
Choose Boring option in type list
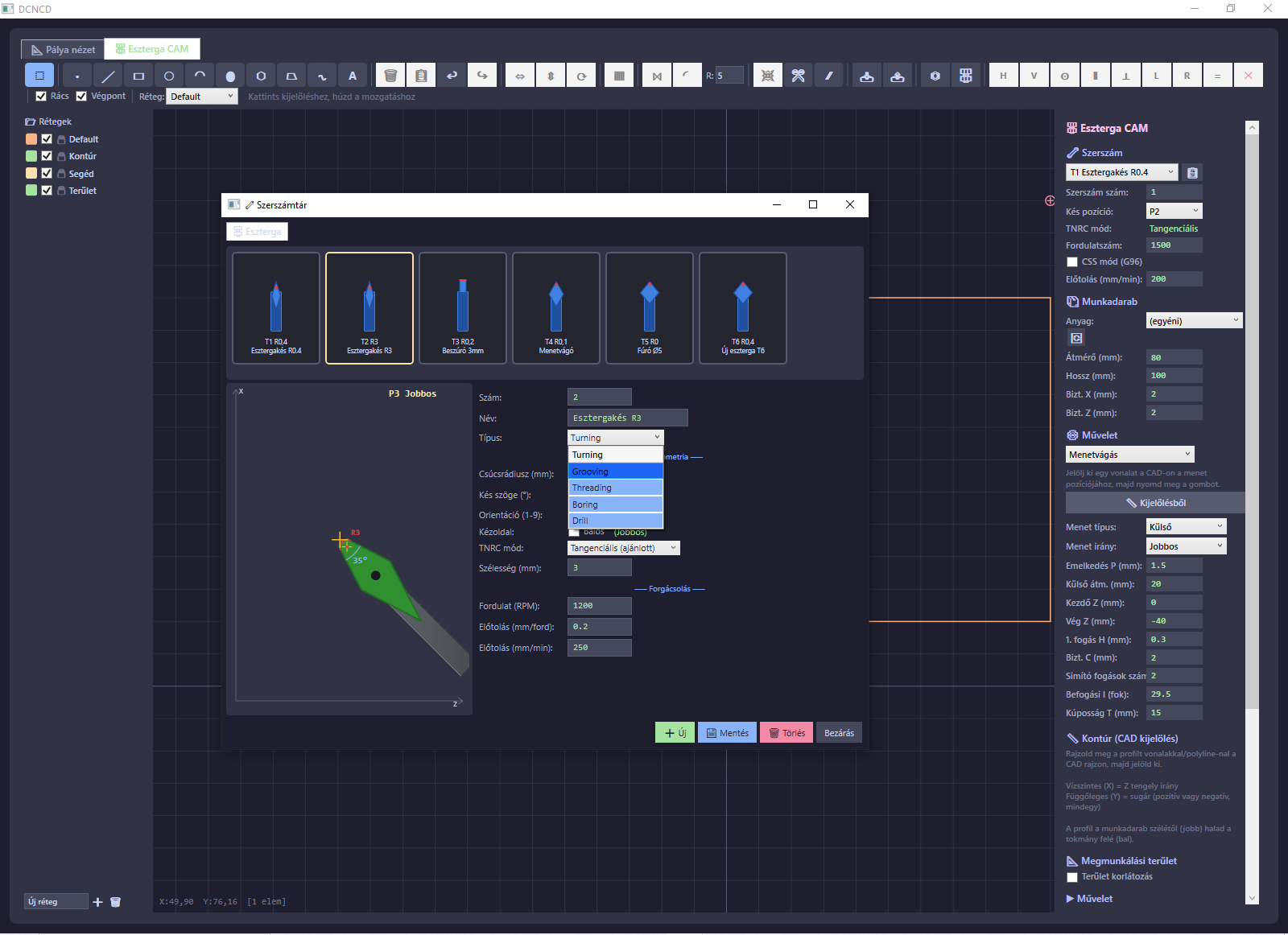616,505
